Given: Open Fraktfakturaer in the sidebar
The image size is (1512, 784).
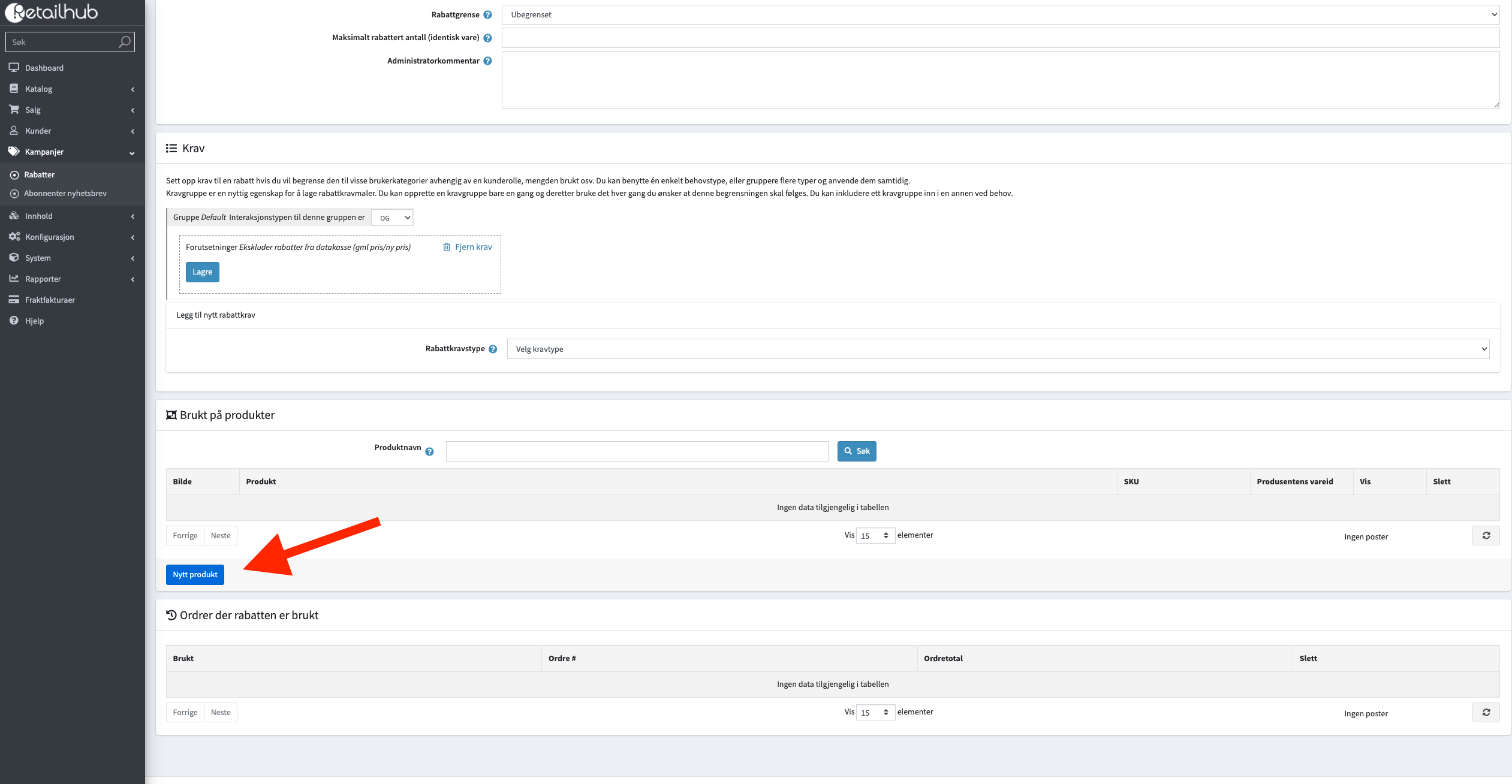Looking at the screenshot, I should pyautogui.click(x=50, y=300).
